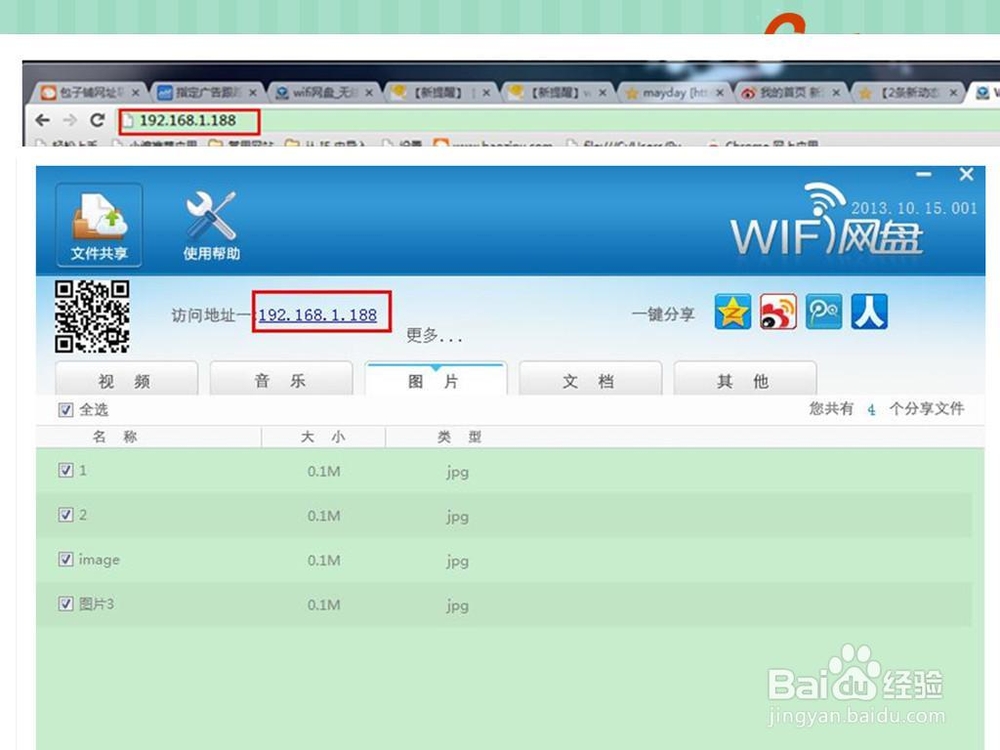Open the 使用帮助 help tools icon
The image size is (1000, 750).
[x=211, y=226]
